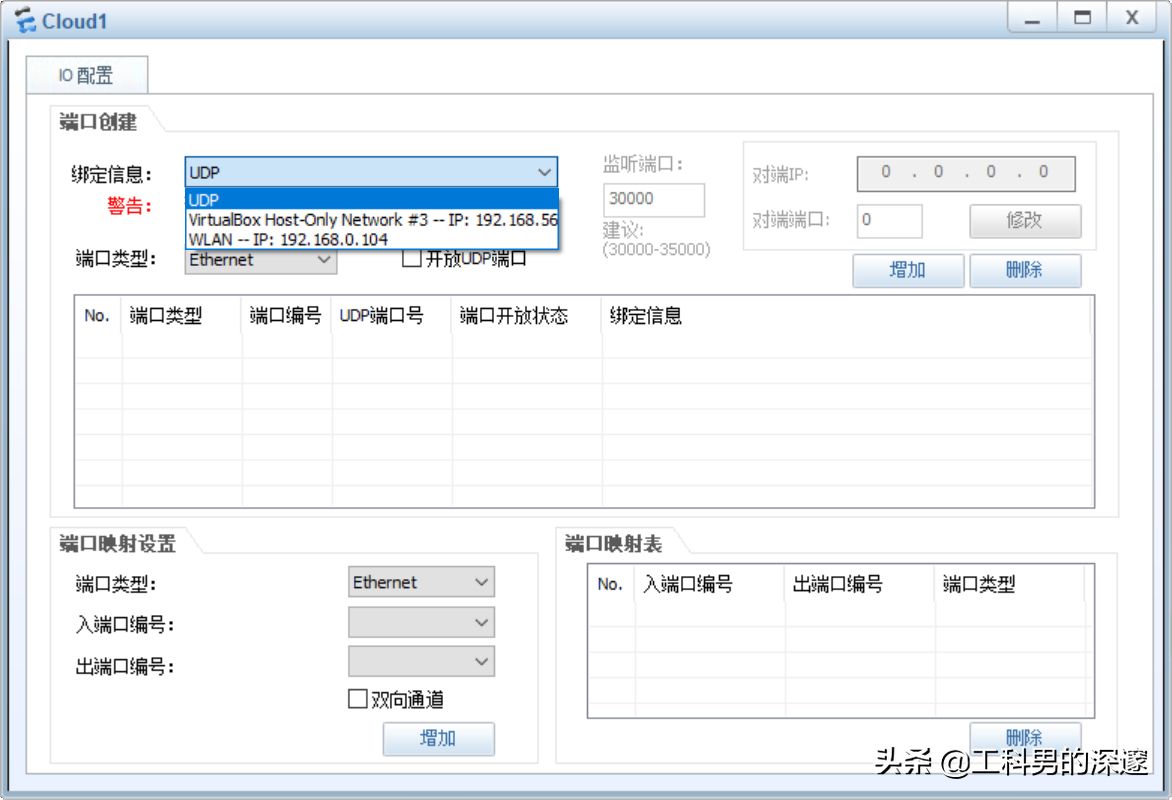Select VirtualBox Host-Only Network #3 option
The height and width of the screenshot is (800, 1172).
[371, 220]
